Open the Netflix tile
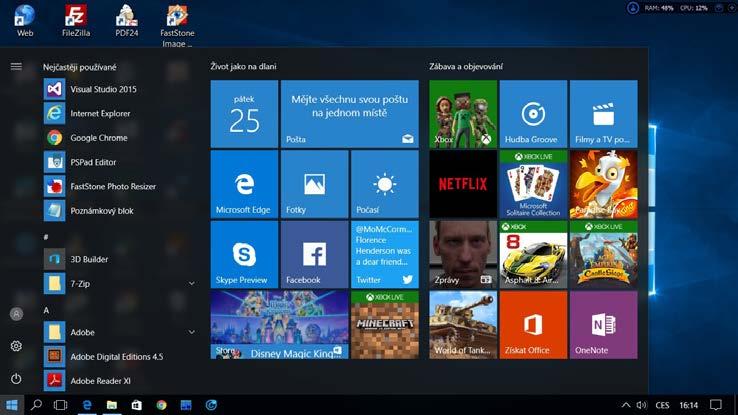This screenshot has width=738, height=415. 463,184
